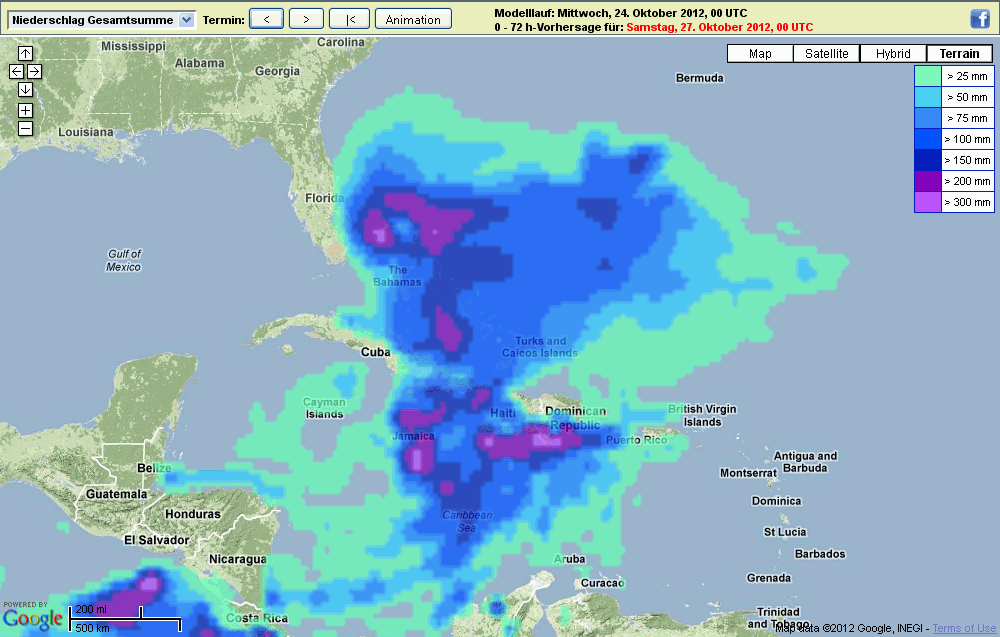The width and height of the screenshot is (1000, 637).
Task: Open the Terms of Use link
Action: 964,628
